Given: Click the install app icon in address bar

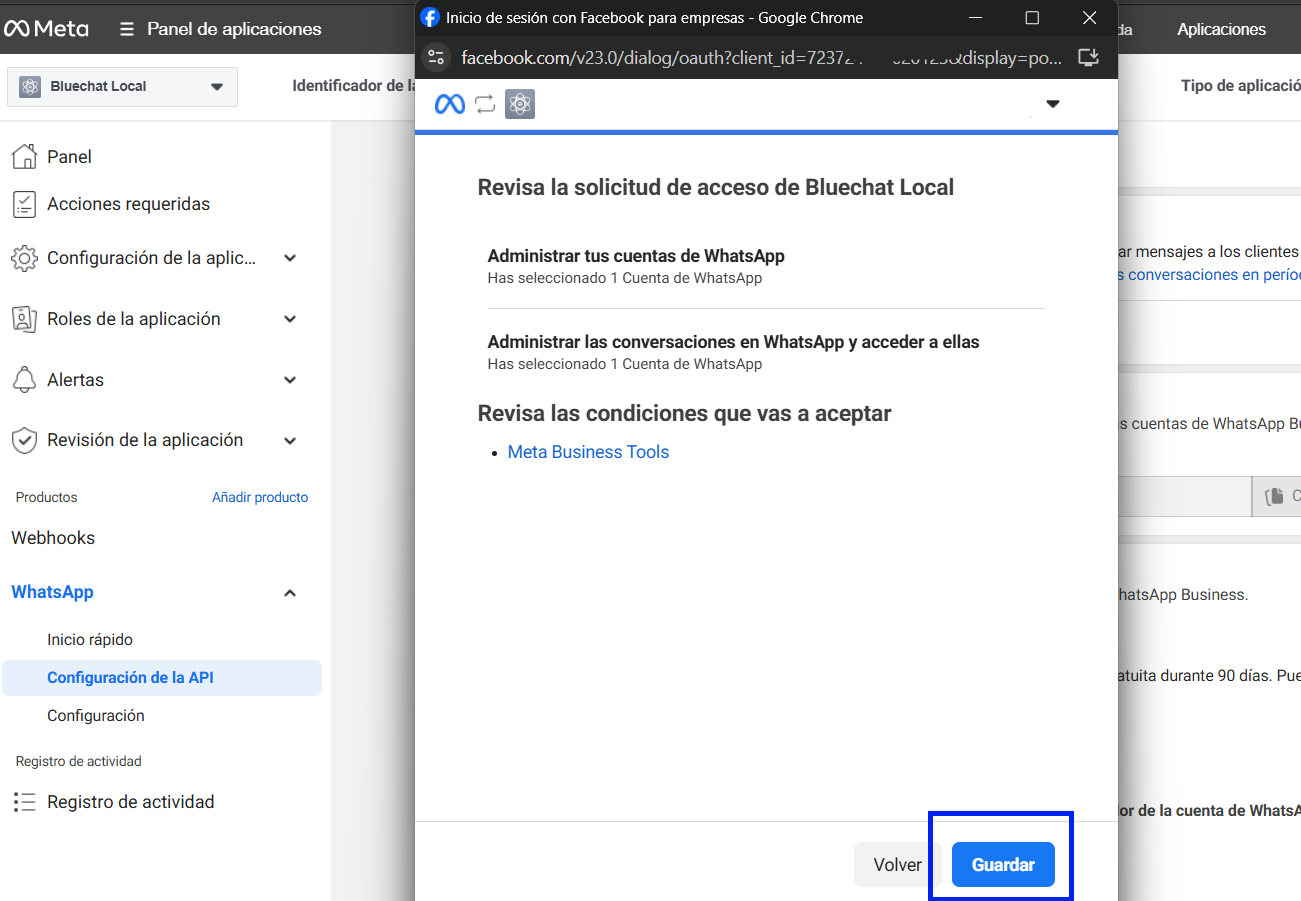Looking at the screenshot, I should 1089,57.
